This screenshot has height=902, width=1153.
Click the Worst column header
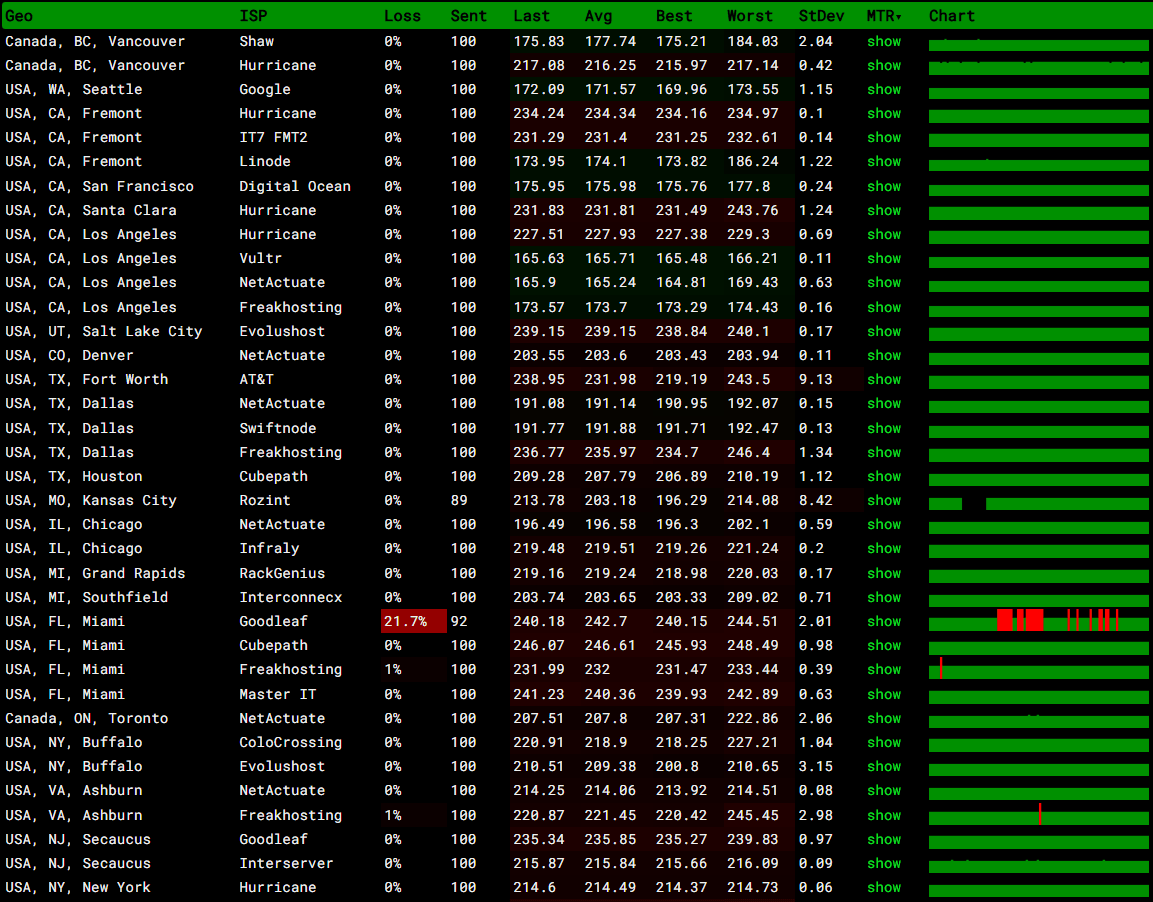(750, 15)
